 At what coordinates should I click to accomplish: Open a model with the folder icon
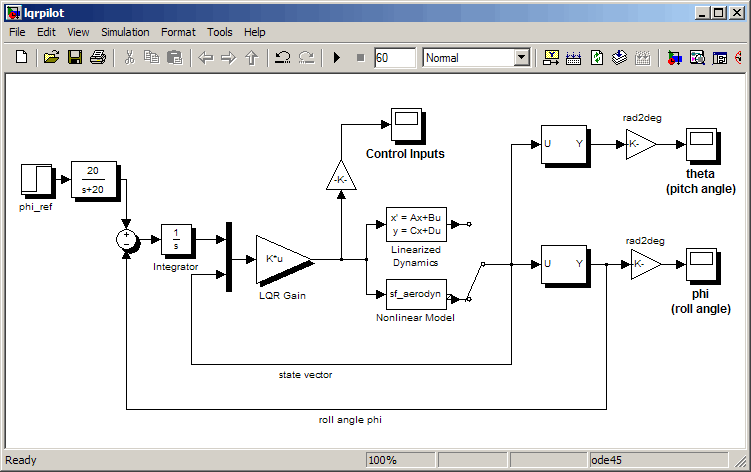(x=51, y=58)
